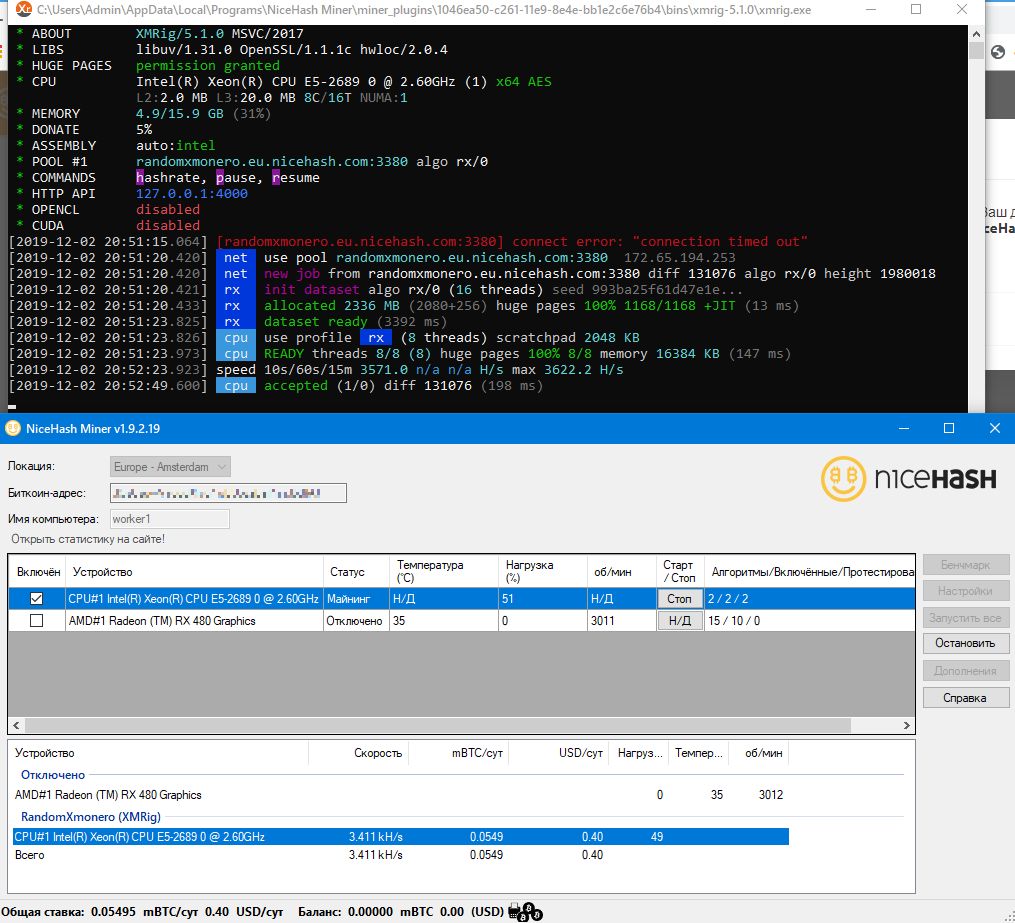
Task: Click the Устройство column header in device table
Action: (194, 572)
